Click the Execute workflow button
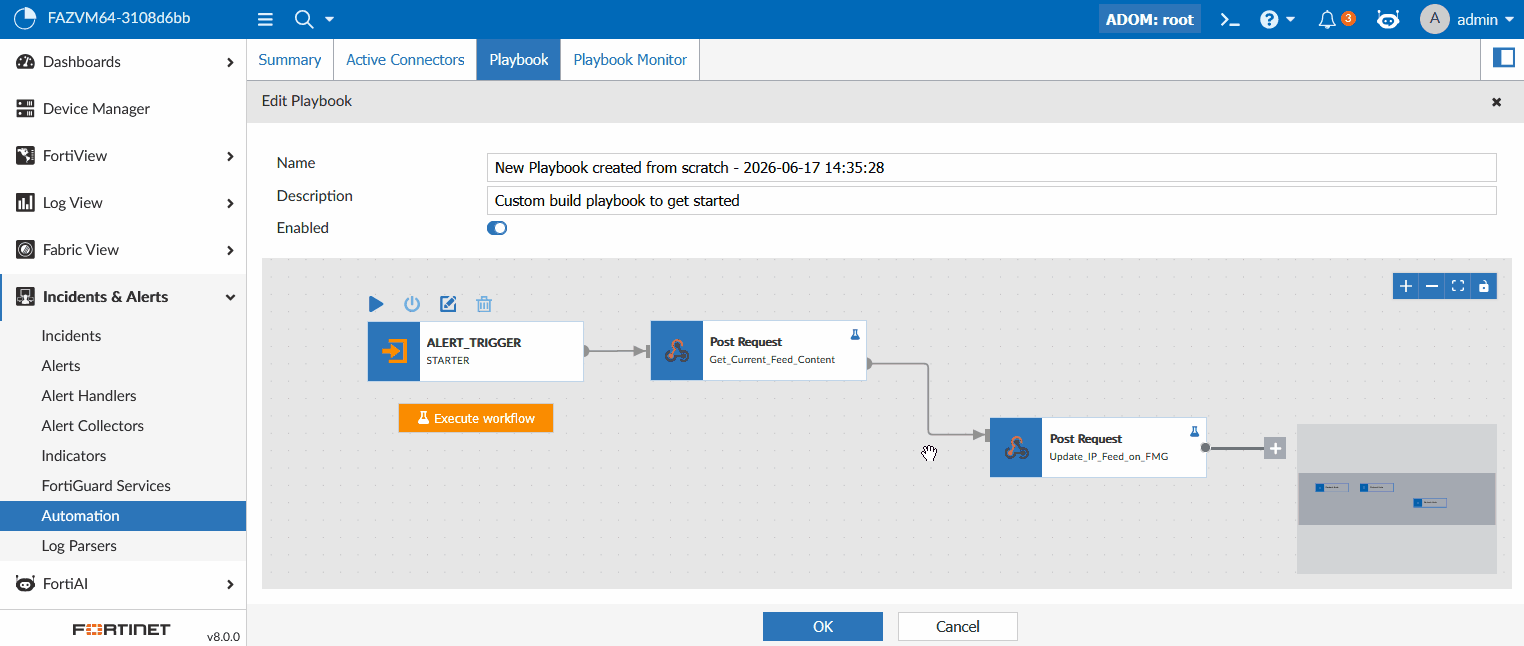This screenshot has width=1524, height=646. pos(476,418)
